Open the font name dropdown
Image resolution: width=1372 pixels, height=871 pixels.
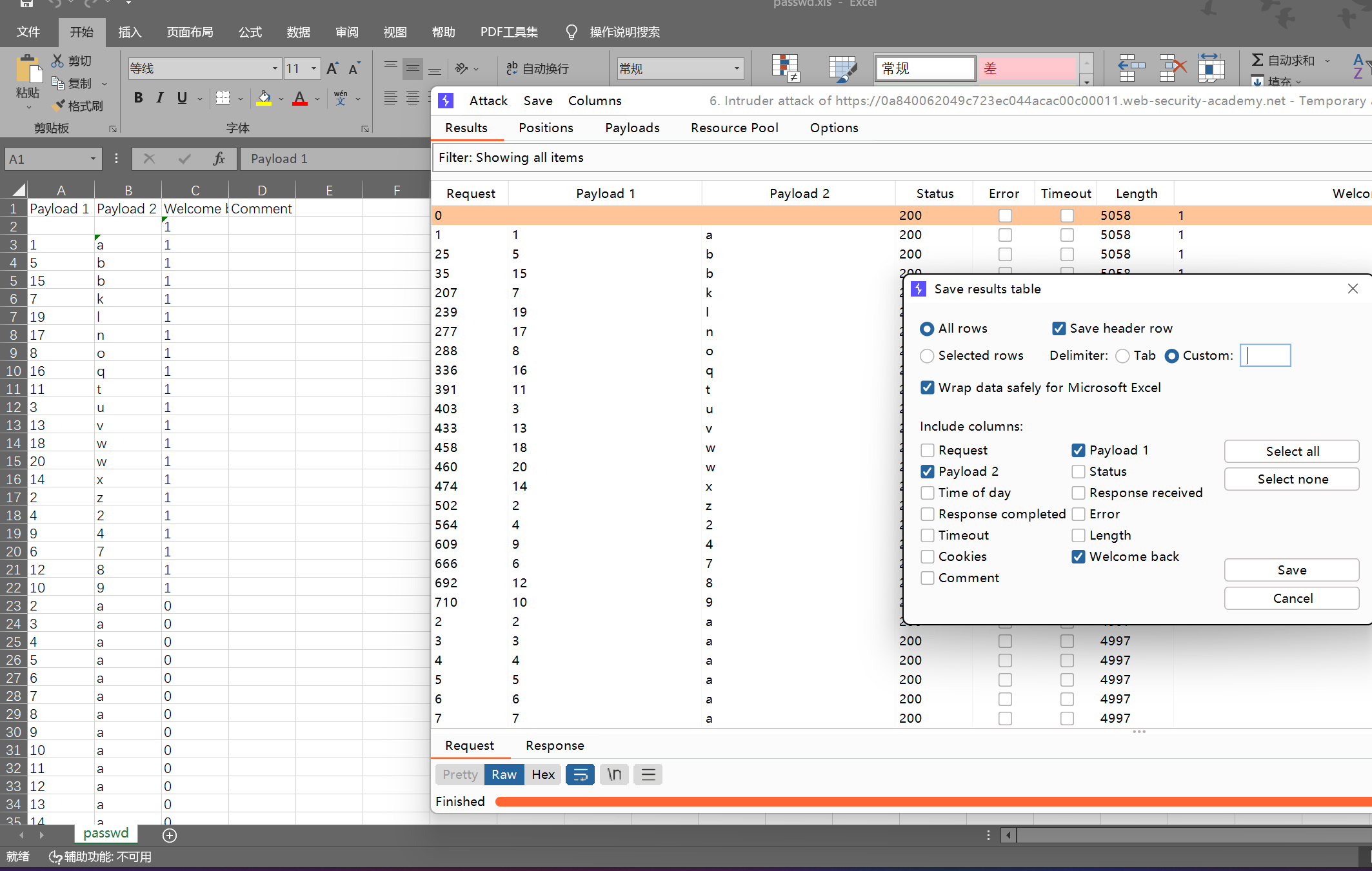[275, 68]
